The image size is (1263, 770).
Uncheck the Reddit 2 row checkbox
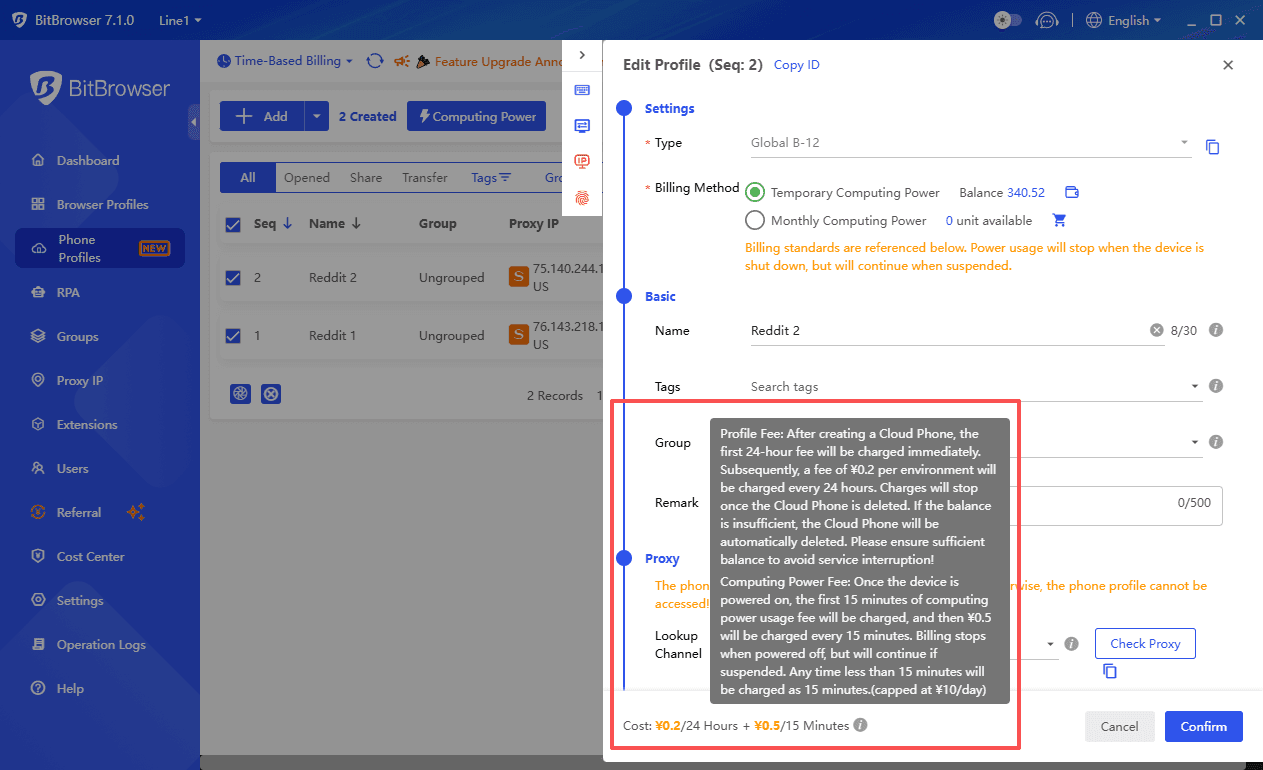233,278
